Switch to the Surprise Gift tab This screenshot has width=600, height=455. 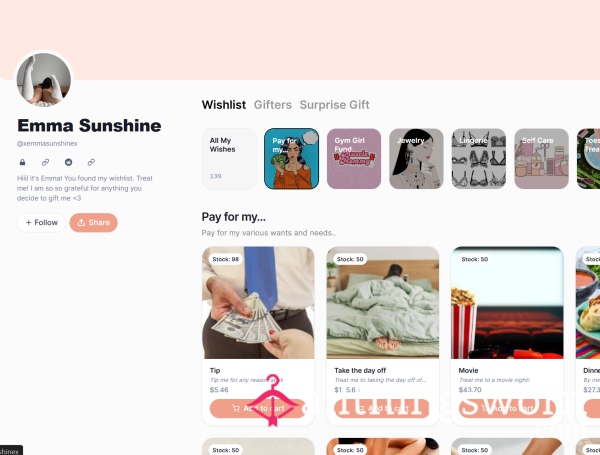click(x=334, y=105)
